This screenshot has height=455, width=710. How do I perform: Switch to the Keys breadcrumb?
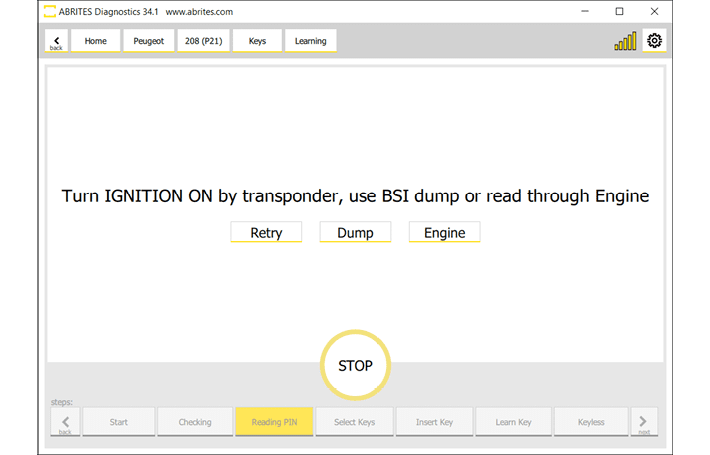tap(257, 41)
